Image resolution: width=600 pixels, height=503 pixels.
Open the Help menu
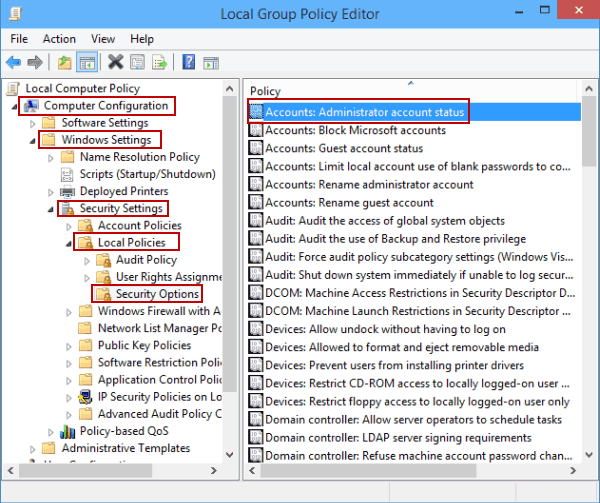click(142, 39)
